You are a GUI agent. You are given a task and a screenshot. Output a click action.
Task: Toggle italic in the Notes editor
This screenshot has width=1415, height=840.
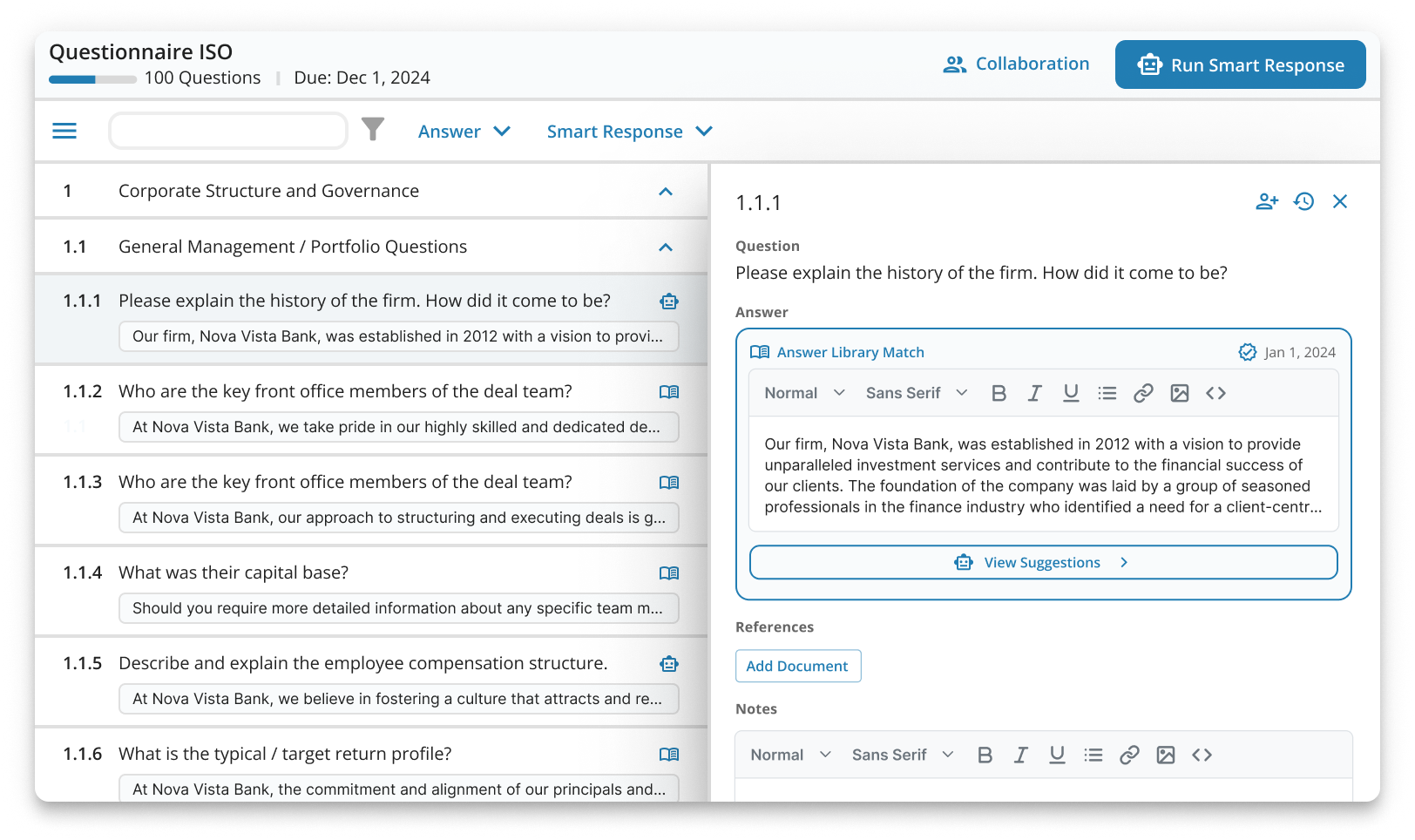[x=1021, y=755]
